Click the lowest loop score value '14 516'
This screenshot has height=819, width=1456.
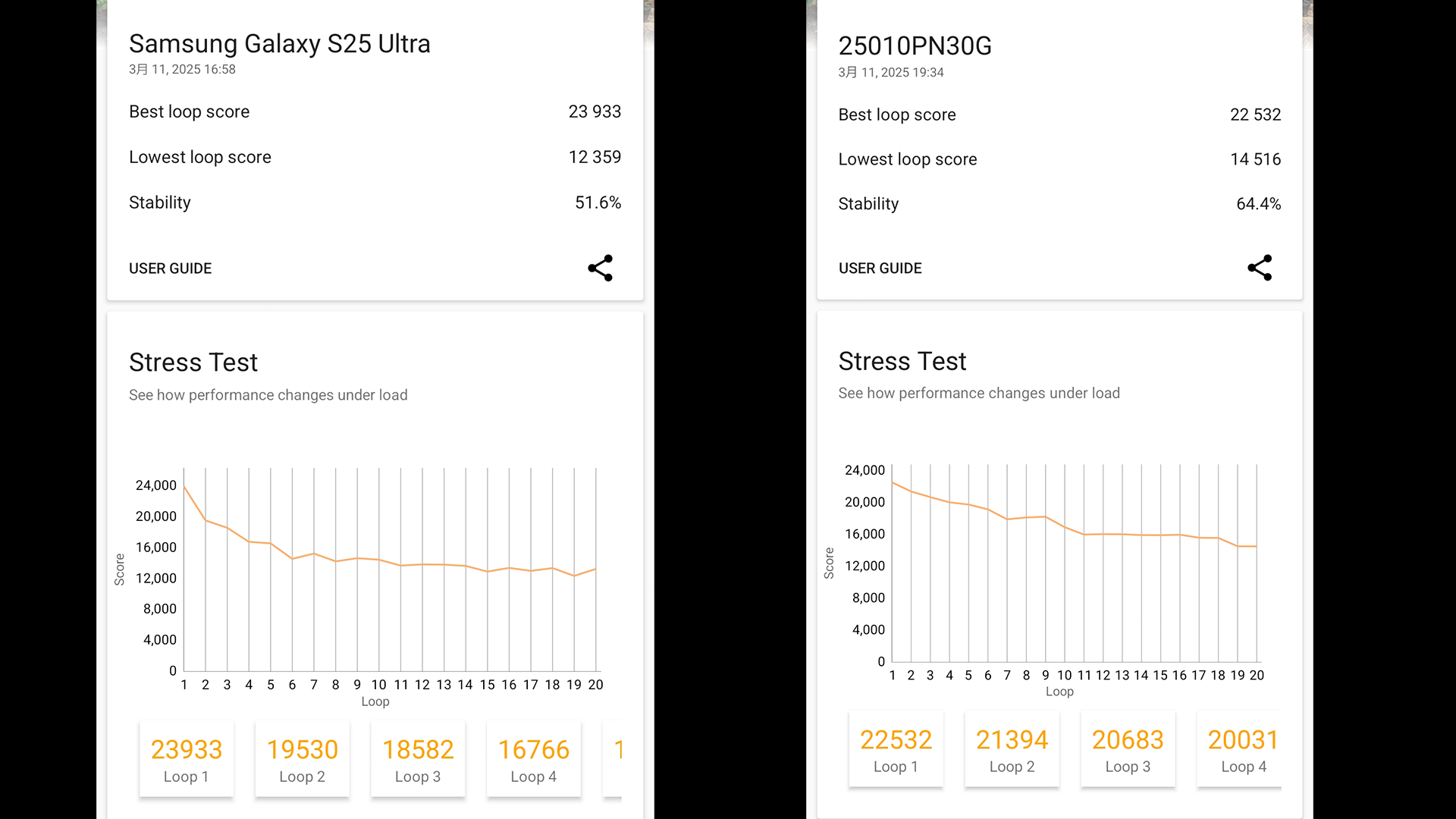1255,159
